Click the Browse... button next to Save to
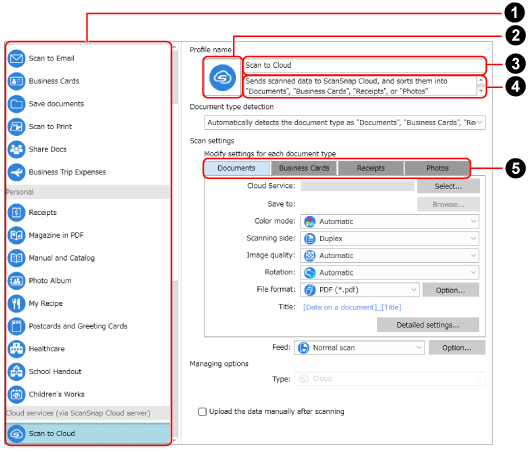The height and width of the screenshot is (453, 528). click(x=448, y=204)
